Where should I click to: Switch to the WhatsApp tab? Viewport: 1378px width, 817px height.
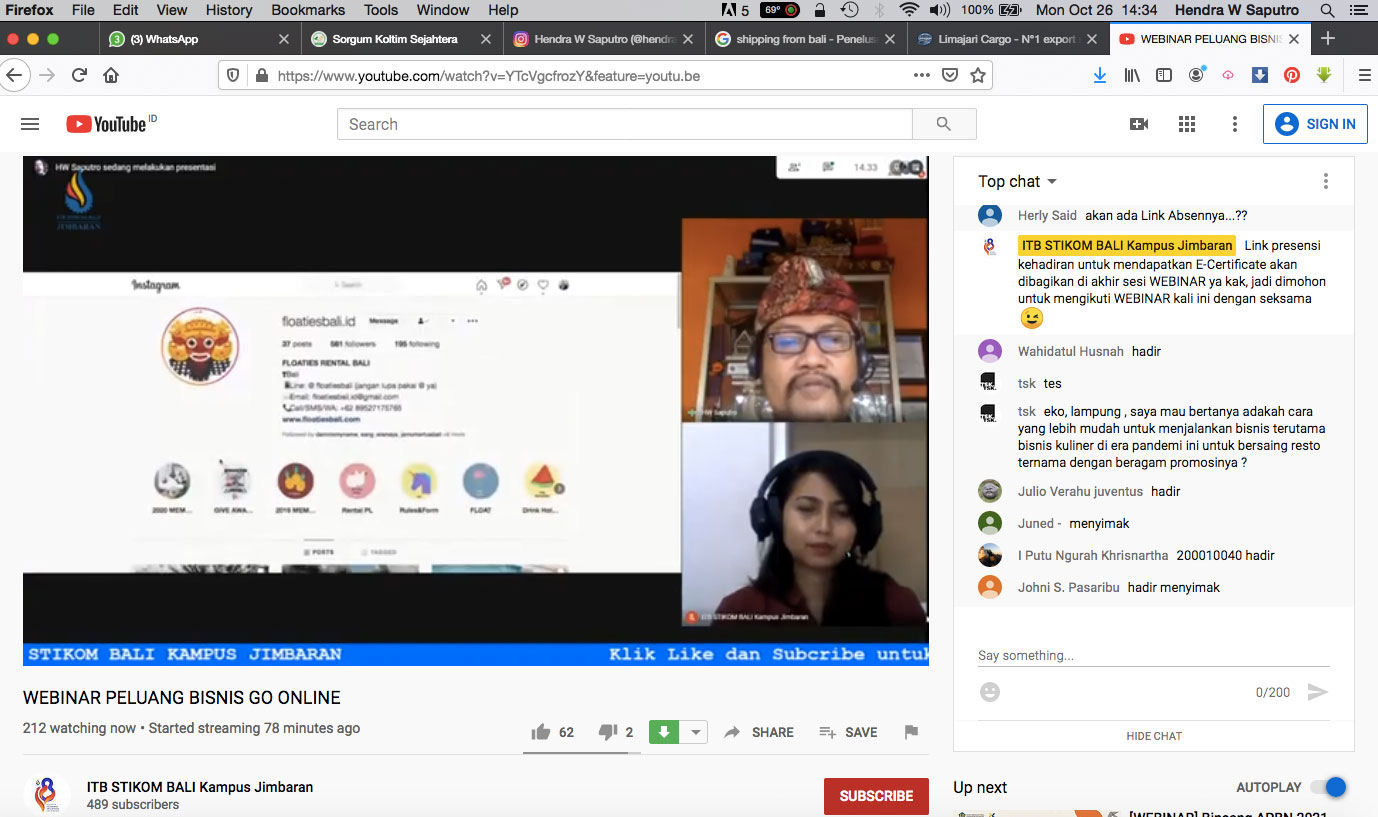pyautogui.click(x=200, y=39)
